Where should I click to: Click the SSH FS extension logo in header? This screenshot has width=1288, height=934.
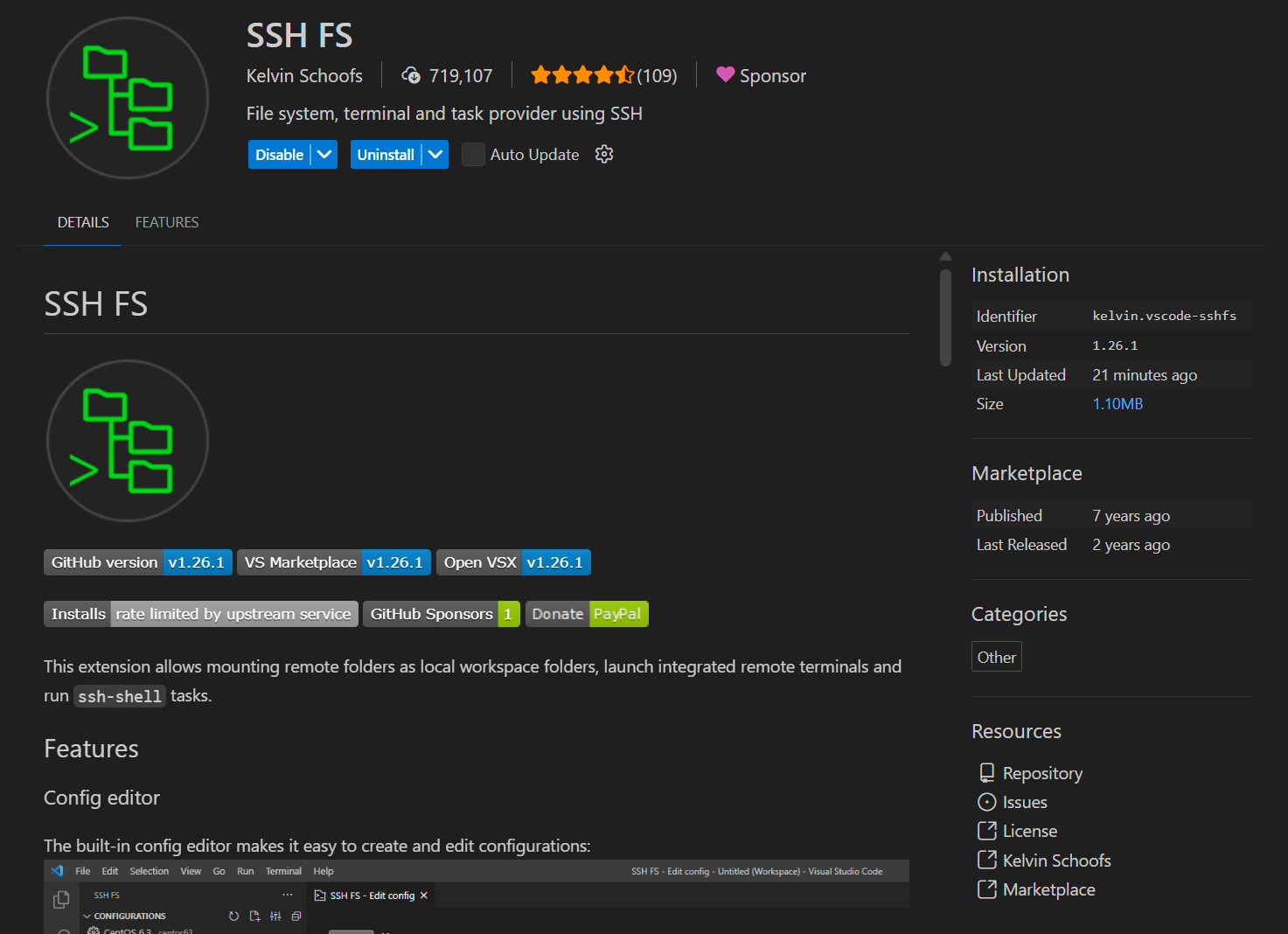[128, 98]
